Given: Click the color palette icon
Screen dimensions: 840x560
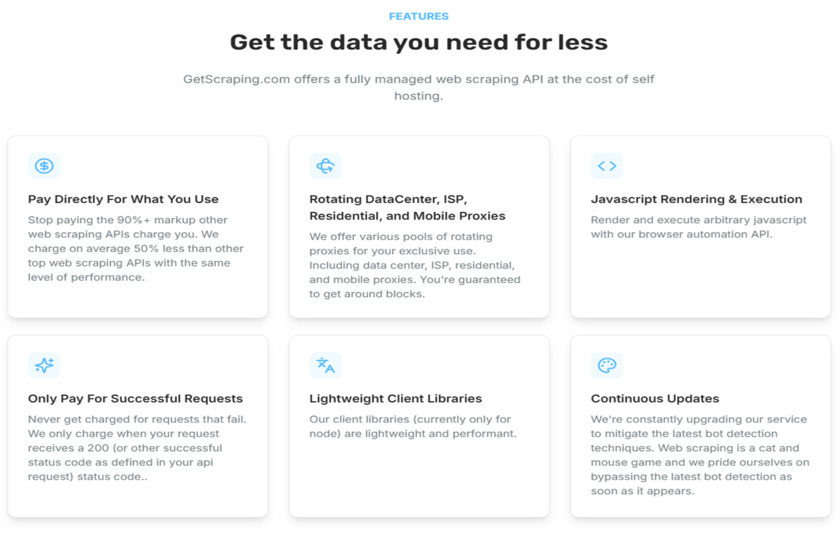Looking at the screenshot, I should (x=607, y=365).
